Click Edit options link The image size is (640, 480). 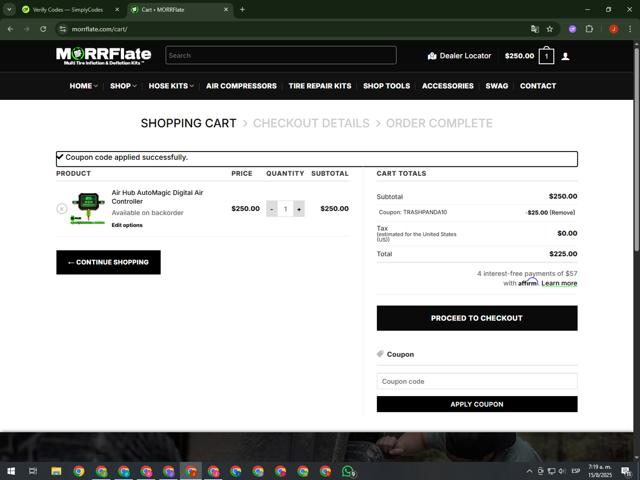127,225
